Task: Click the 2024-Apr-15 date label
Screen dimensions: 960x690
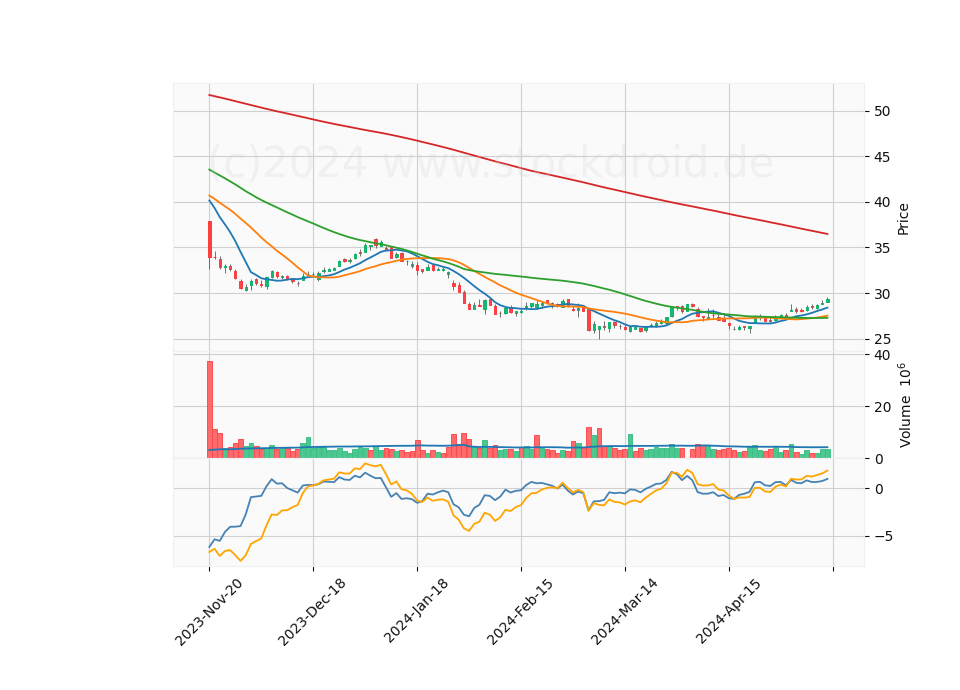Action: pyautogui.click(x=729, y=611)
